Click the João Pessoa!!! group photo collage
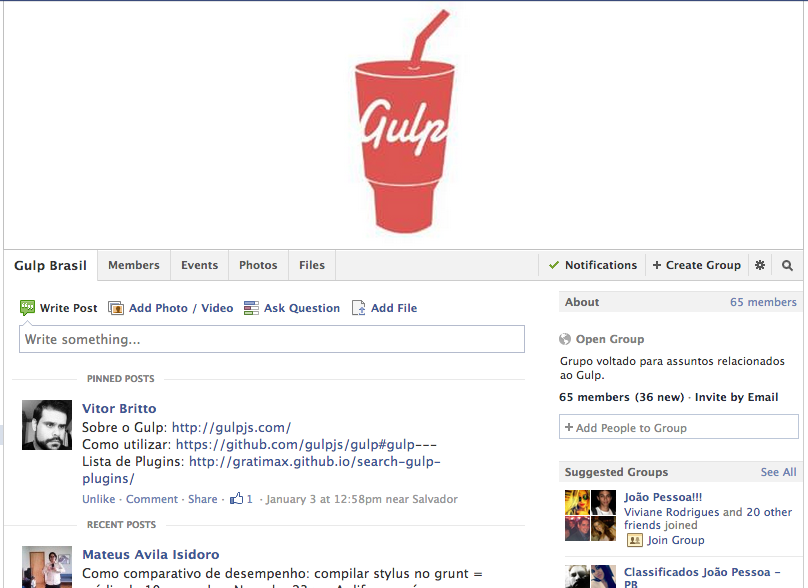Image resolution: width=808 pixels, height=588 pixels. point(591,515)
